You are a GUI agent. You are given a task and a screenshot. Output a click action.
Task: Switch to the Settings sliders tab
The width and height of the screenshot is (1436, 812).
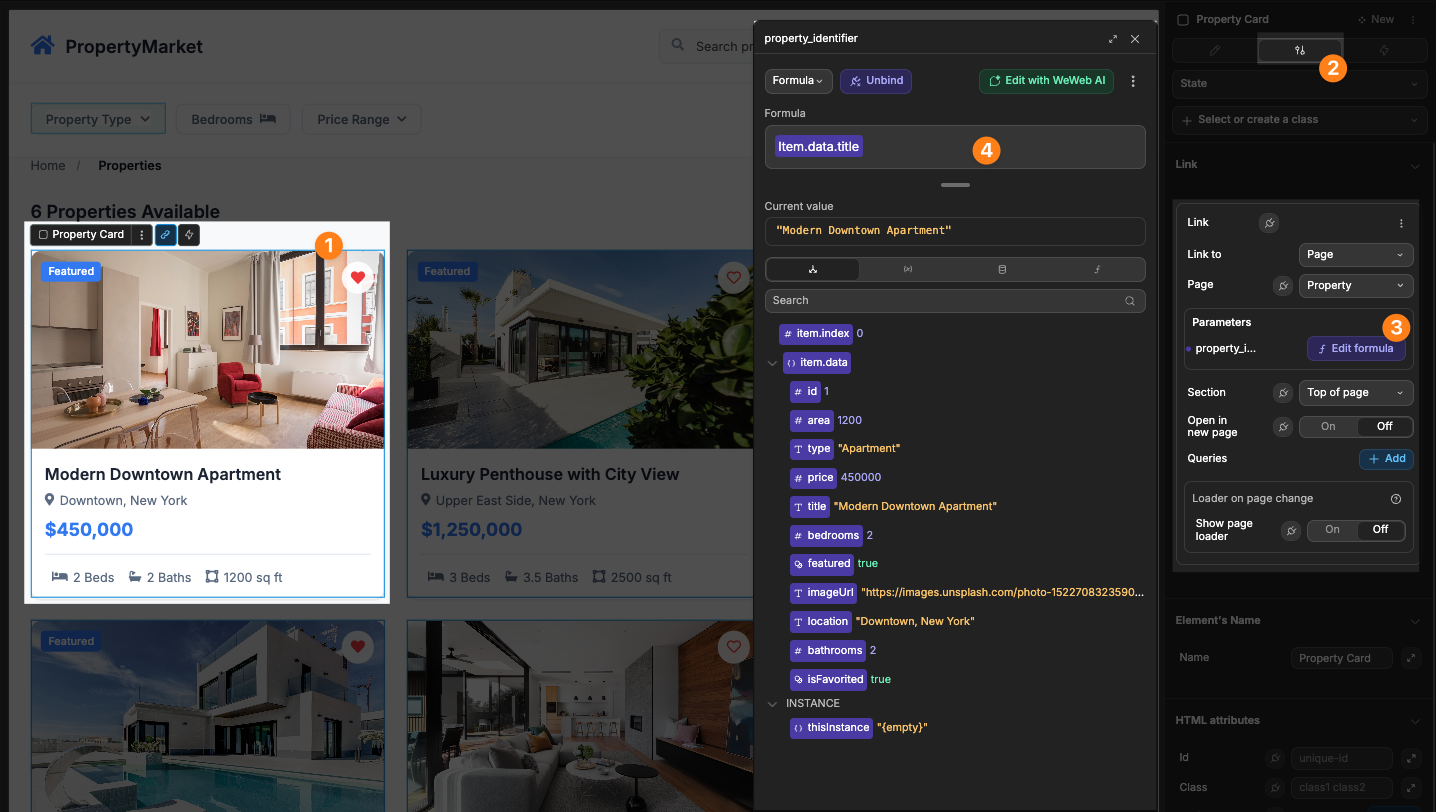click(x=1300, y=50)
